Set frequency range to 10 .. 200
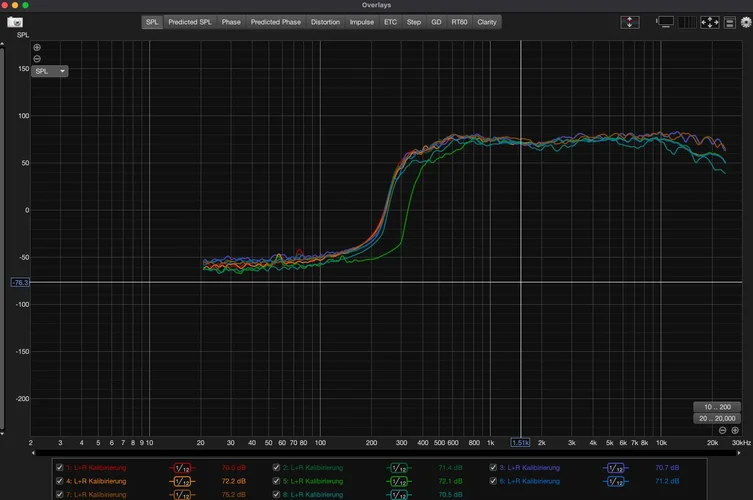 [716, 406]
